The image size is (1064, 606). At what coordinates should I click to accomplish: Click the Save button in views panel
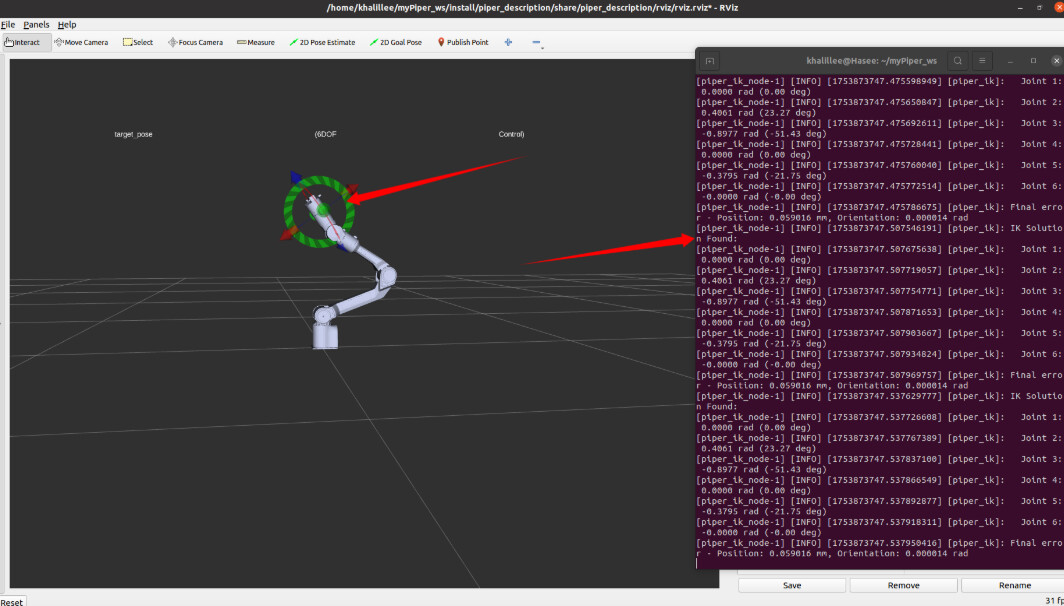tap(792, 585)
